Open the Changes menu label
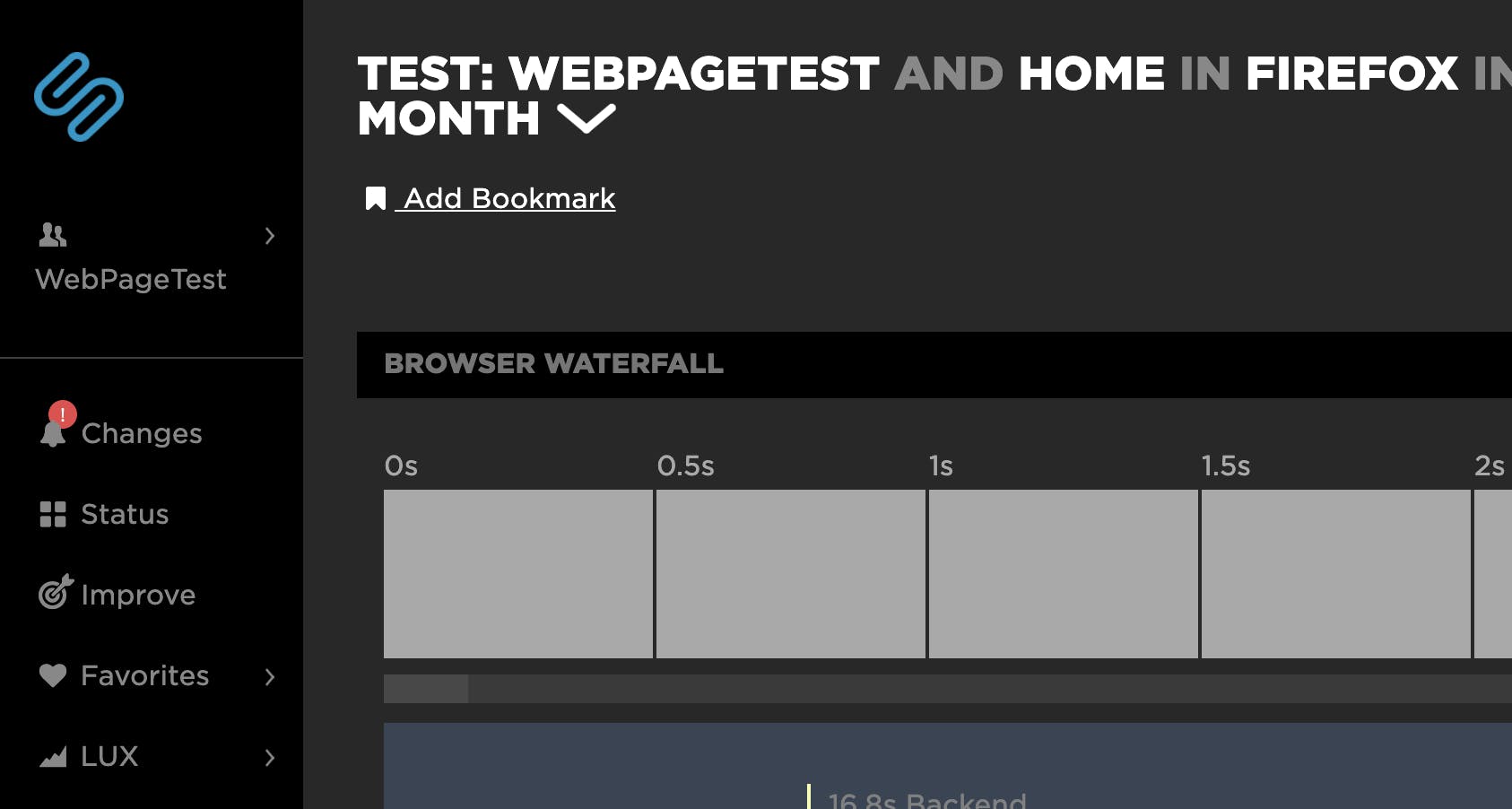The image size is (1512, 809). [x=142, y=433]
